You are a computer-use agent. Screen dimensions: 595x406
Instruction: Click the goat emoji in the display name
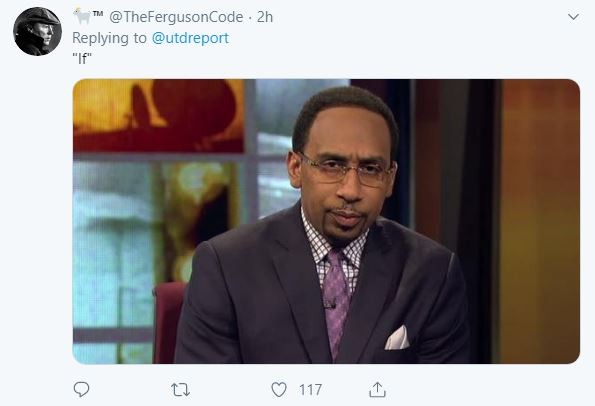pyautogui.click(x=82, y=17)
